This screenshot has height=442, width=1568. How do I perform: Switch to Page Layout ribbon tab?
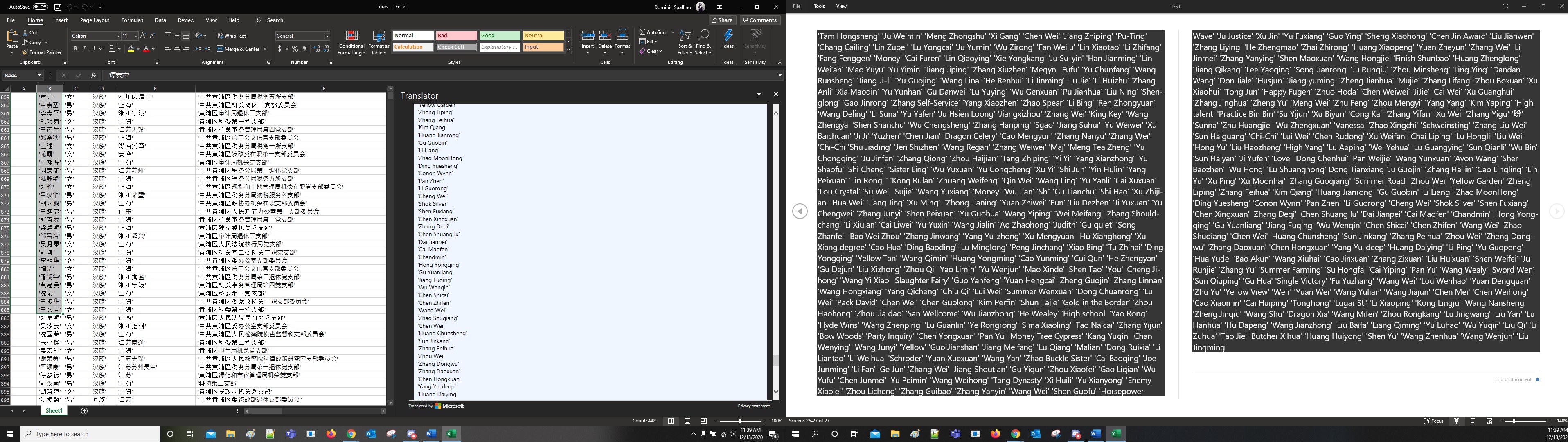[x=95, y=20]
